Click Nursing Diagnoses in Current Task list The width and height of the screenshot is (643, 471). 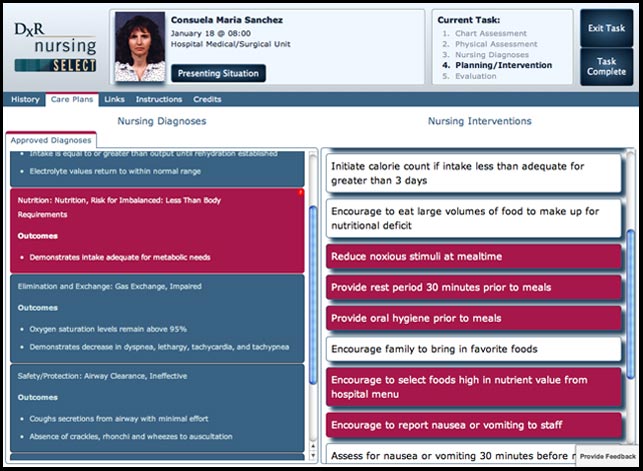click(x=492, y=55)
